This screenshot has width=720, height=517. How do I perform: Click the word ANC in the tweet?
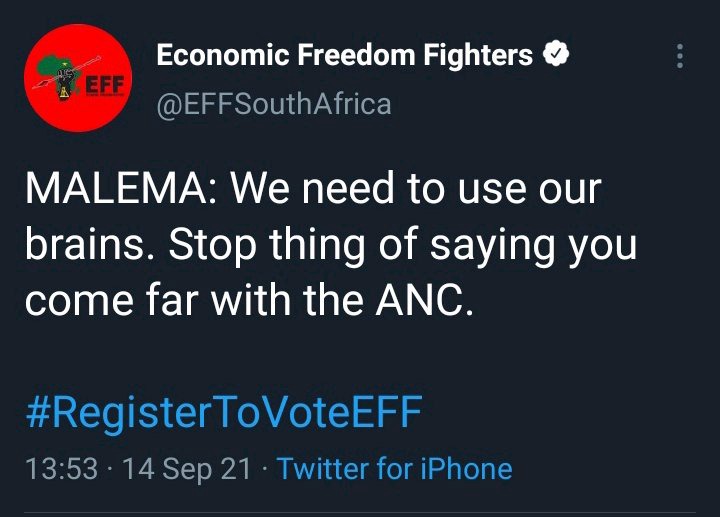click(424, 300)
